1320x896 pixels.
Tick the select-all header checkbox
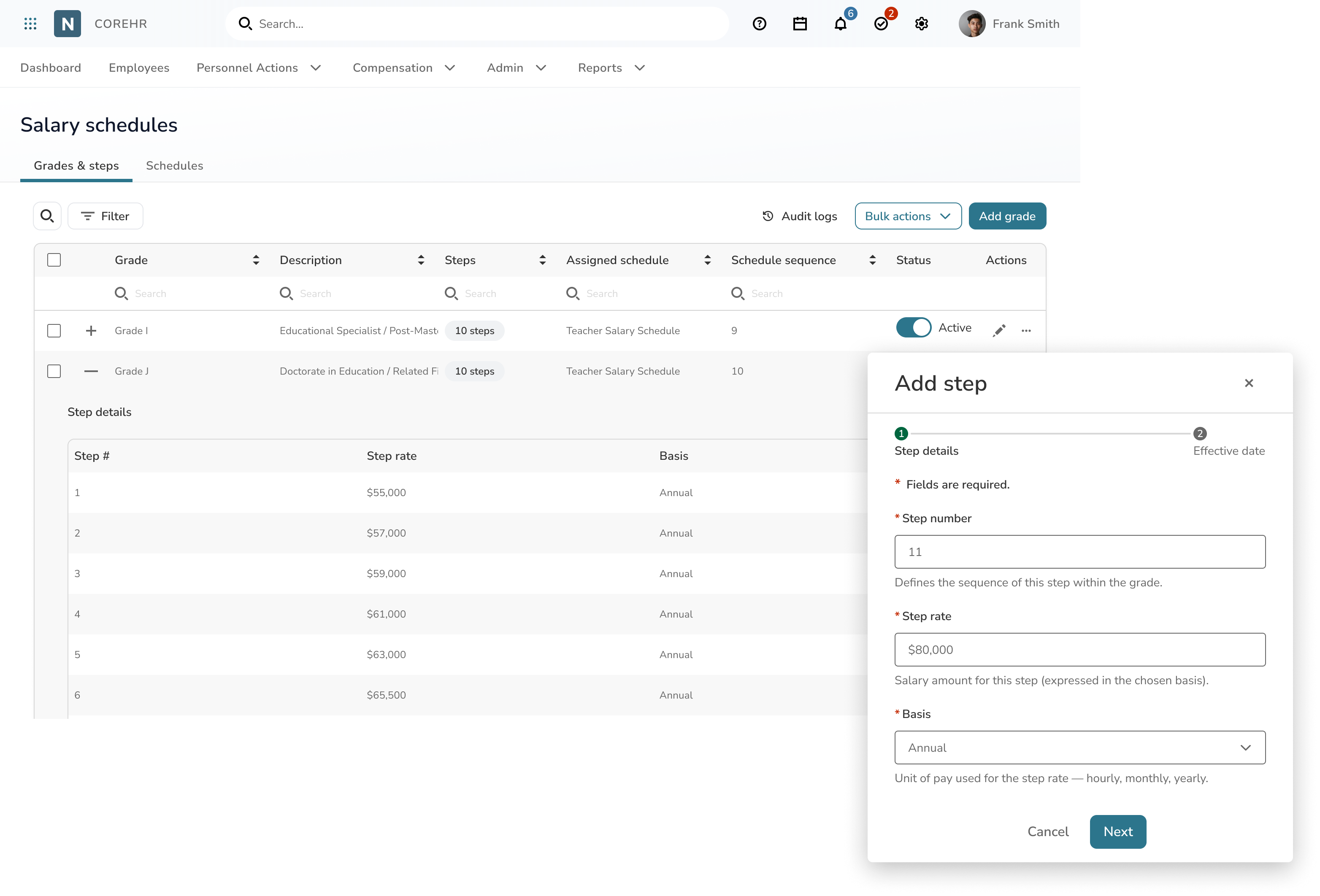click(x=54, y=260)
